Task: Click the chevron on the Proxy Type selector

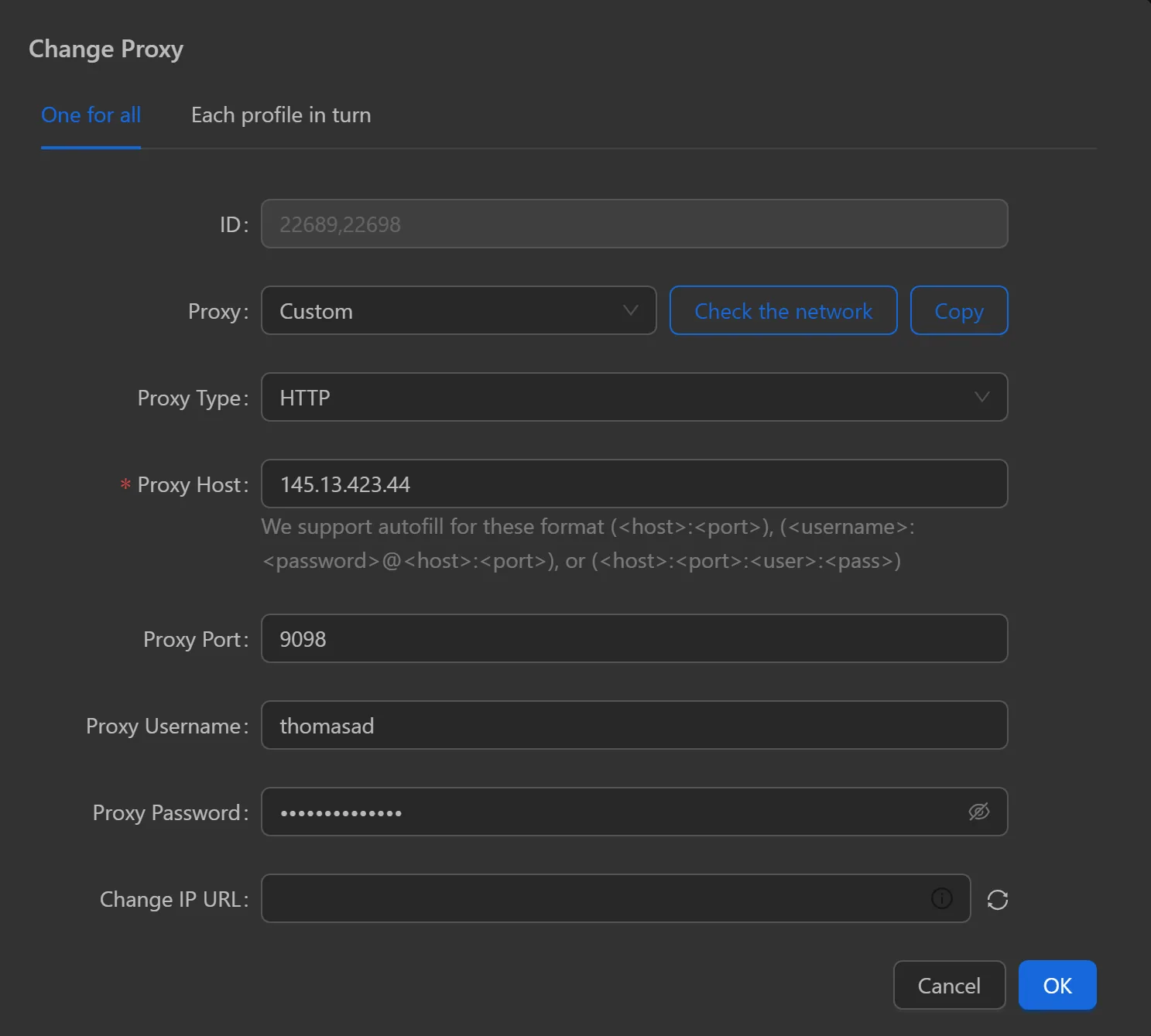Action: pyautogui.click(x=982, y=397)
